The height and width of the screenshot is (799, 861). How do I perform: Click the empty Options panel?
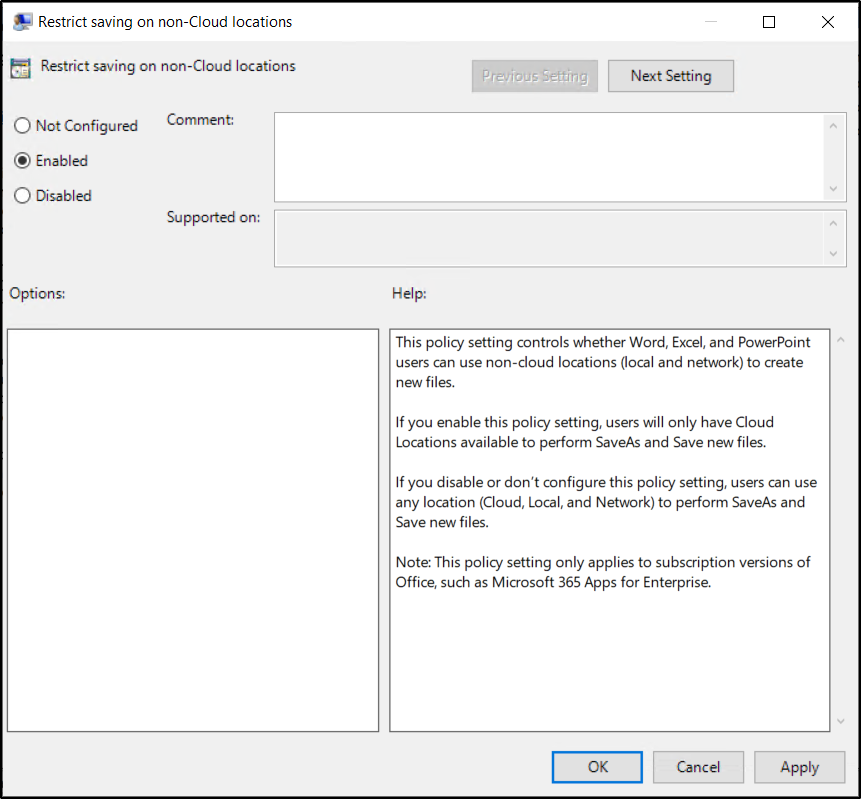(193, 529)
